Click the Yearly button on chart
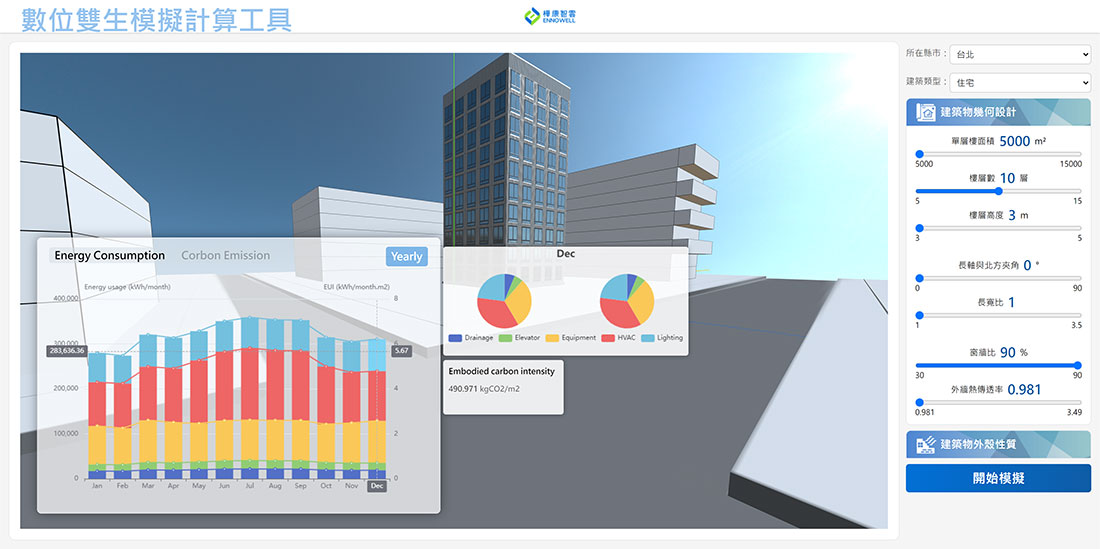The image size is (1100, 549). coord(406,257)
